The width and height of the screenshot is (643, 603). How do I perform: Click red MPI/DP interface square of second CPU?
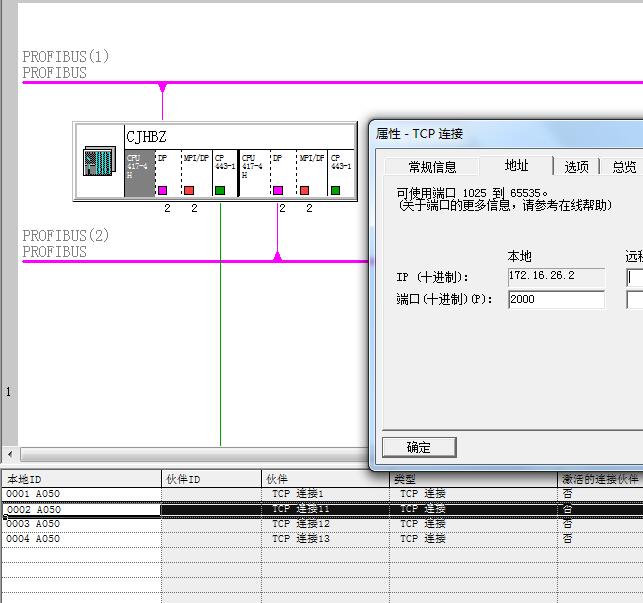coord(304,190)
